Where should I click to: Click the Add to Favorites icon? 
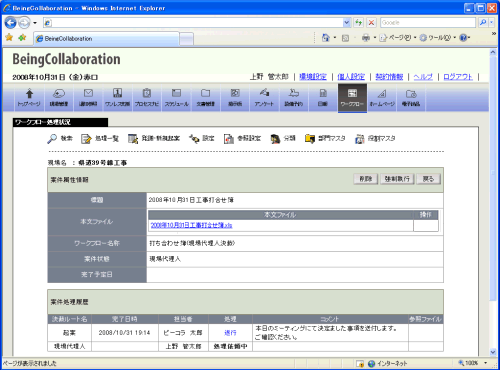[22, 38]
